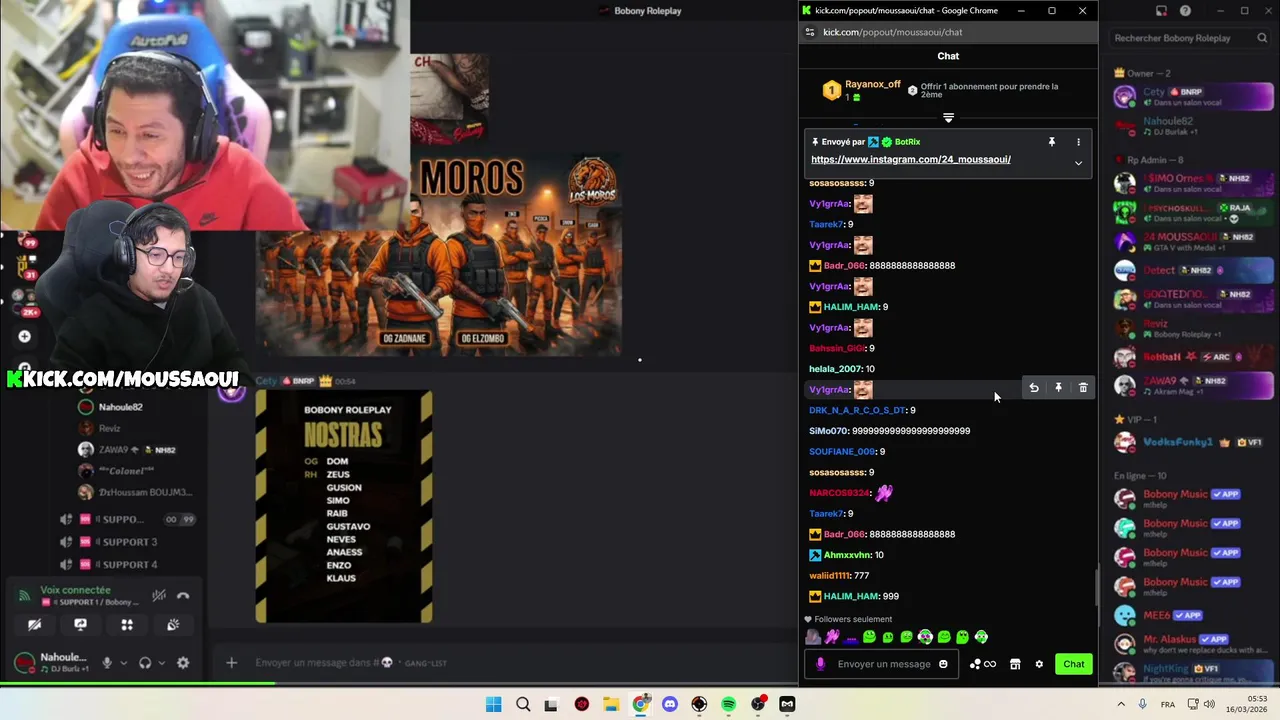Open the three-dot menu on pinned message
Viewport: 1280px width, 720px height.
pos(1078,142)
